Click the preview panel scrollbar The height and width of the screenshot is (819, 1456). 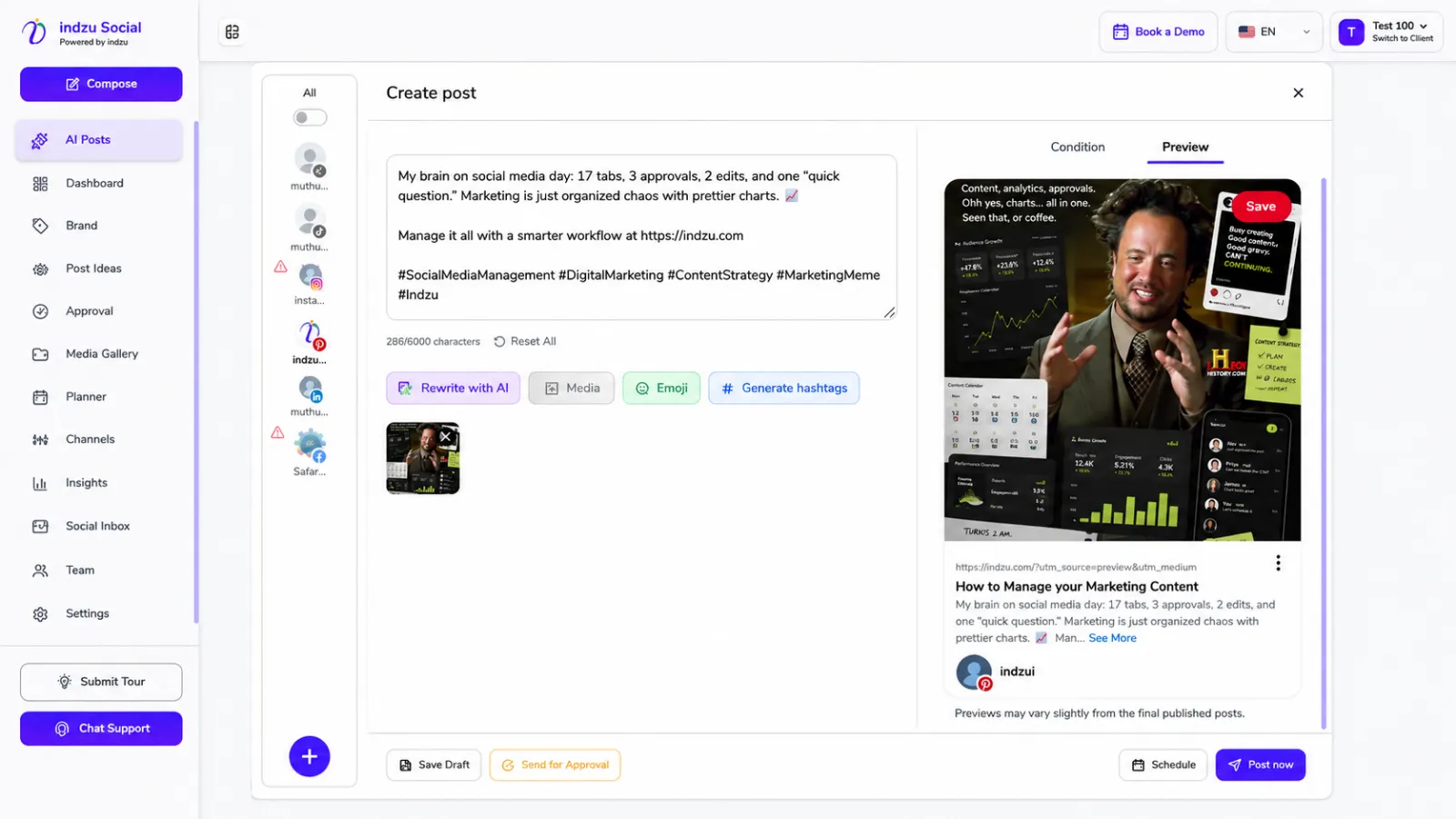point(1324,453)
